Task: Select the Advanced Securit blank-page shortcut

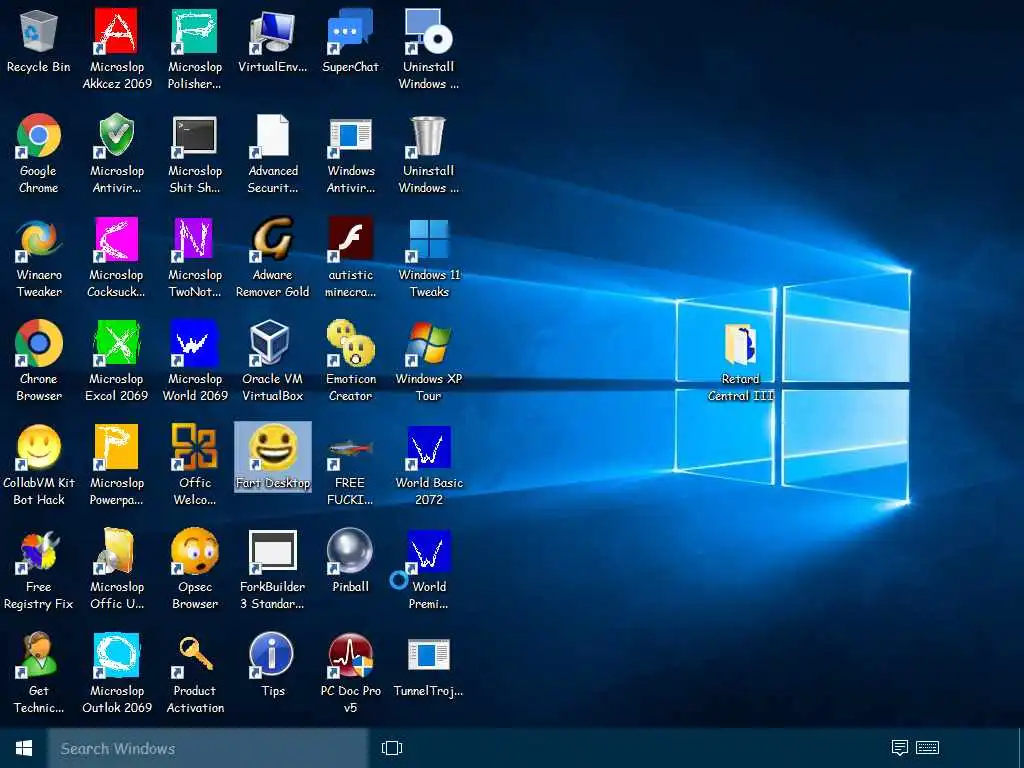Action: (272, 153)
